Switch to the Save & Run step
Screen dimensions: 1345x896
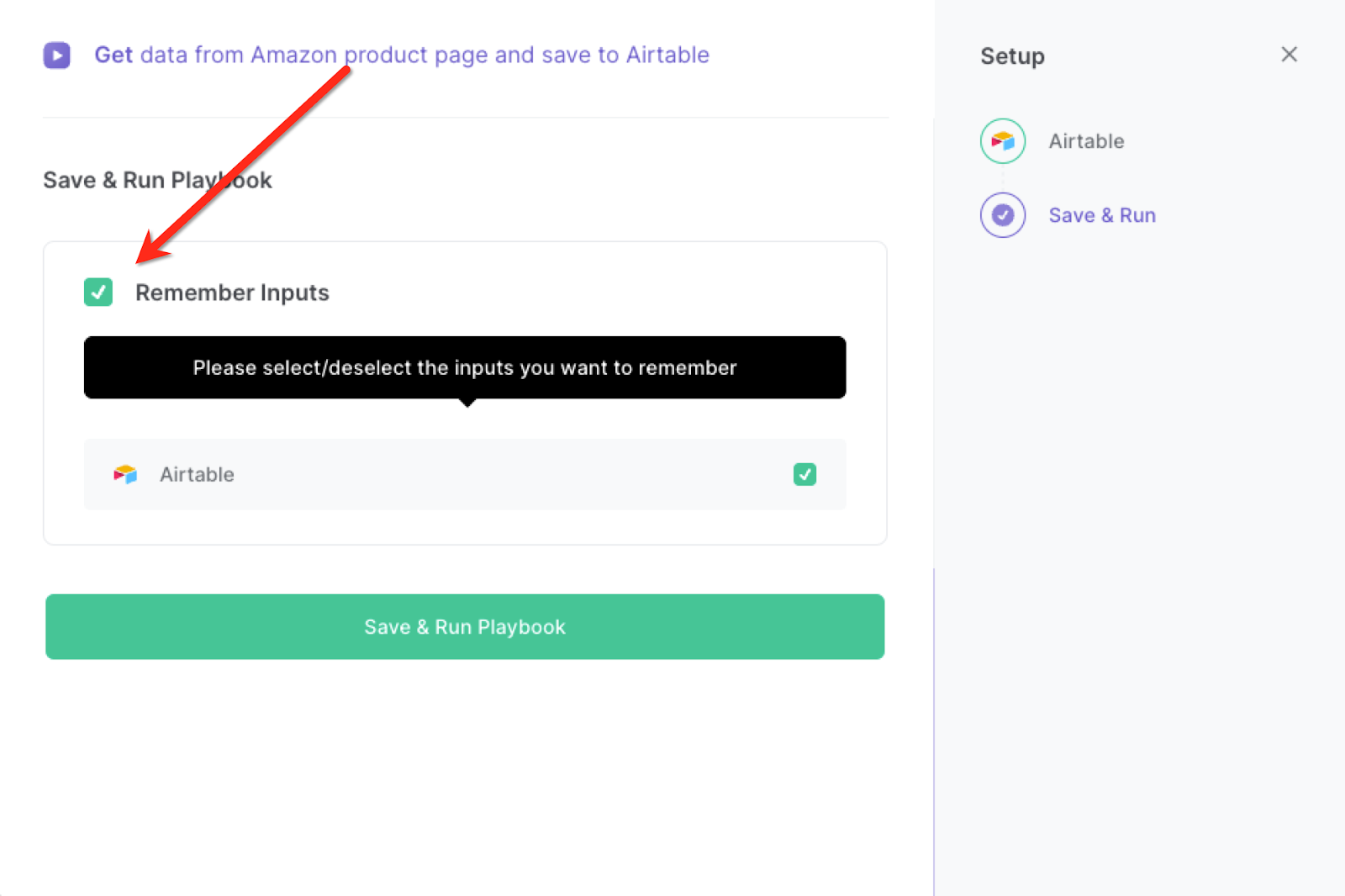click(1101, 215)
